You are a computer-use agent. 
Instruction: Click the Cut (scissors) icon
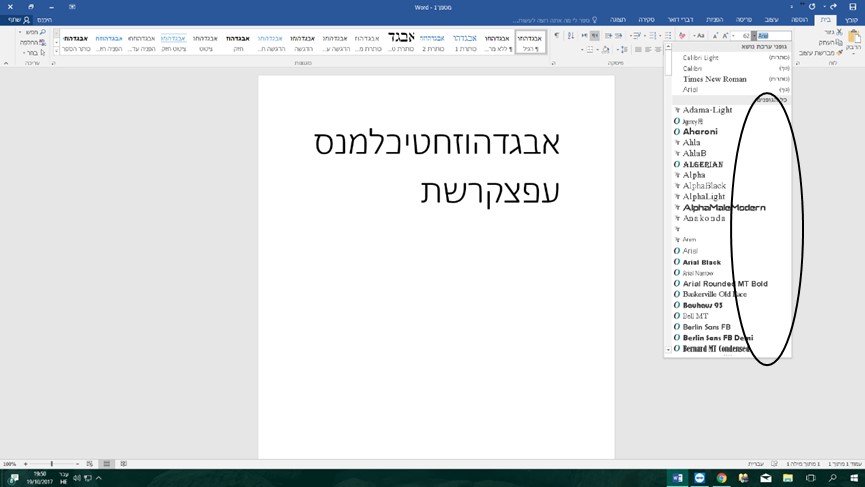point(839,32)
